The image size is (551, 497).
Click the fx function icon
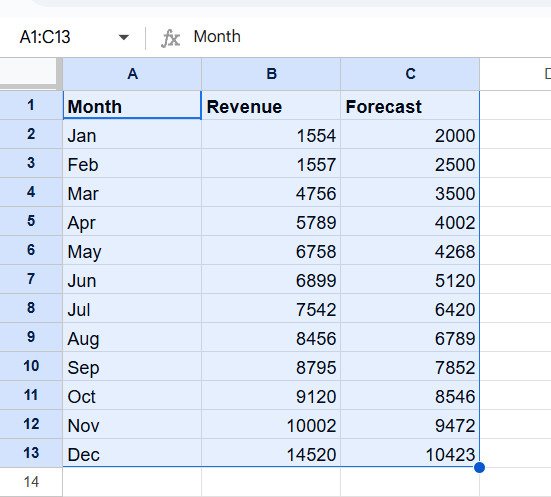click(x=170, y=38)
